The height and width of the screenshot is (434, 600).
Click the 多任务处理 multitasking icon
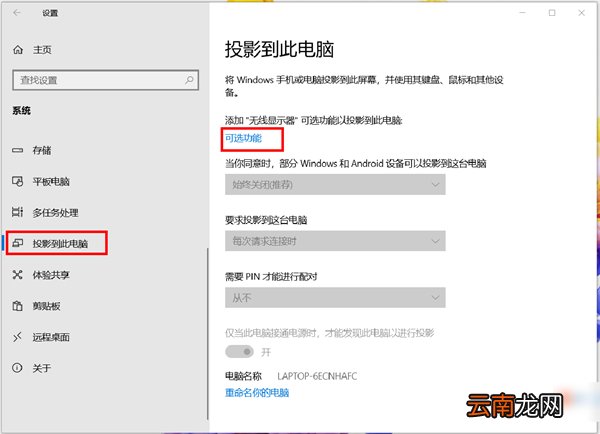point(18,212)
